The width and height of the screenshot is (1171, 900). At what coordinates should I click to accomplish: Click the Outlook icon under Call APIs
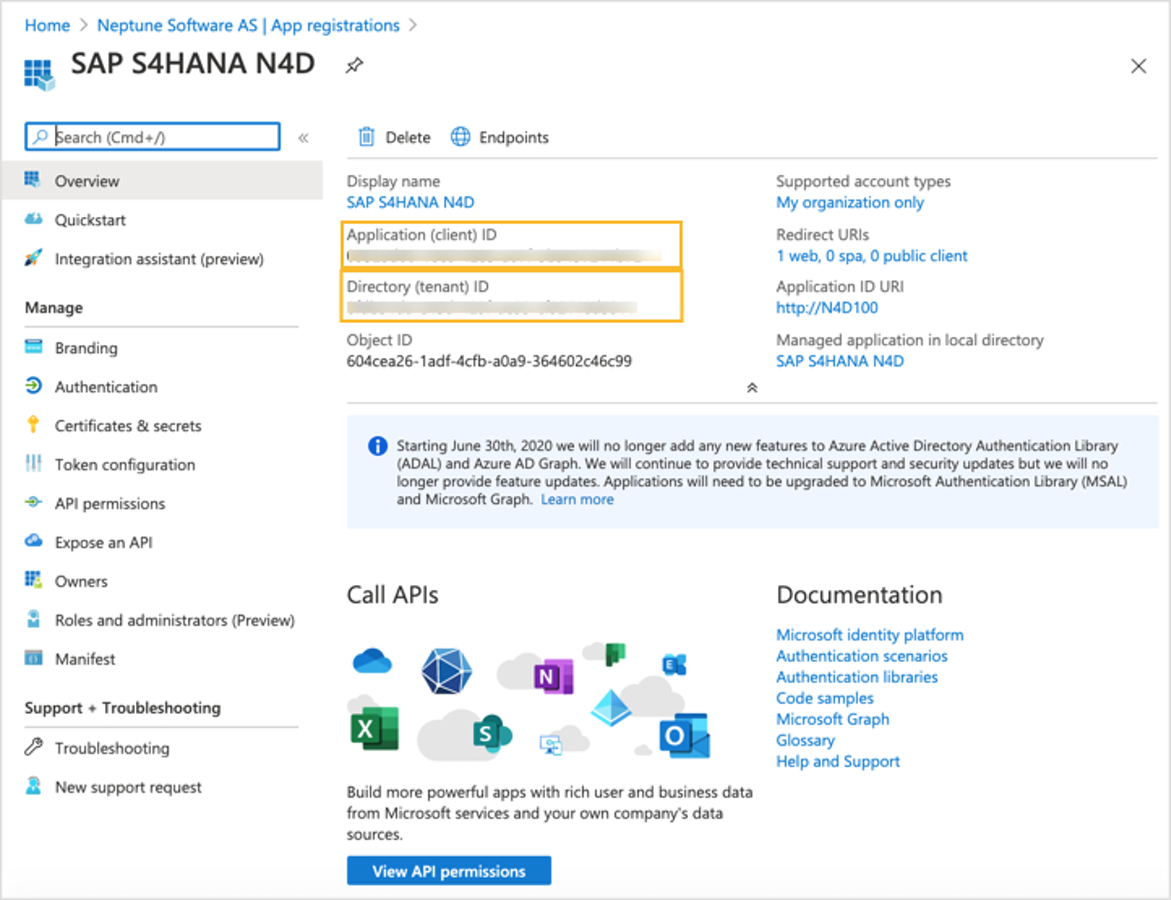(684, 737)
